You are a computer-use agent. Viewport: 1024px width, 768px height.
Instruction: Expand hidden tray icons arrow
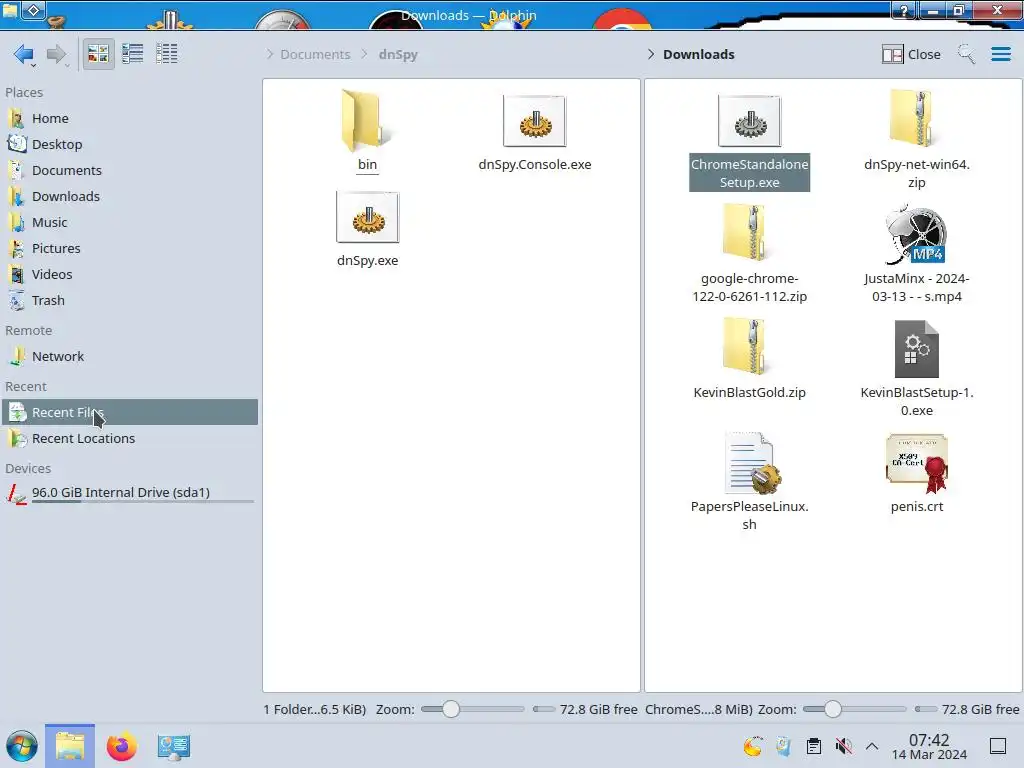click(872, 746)
